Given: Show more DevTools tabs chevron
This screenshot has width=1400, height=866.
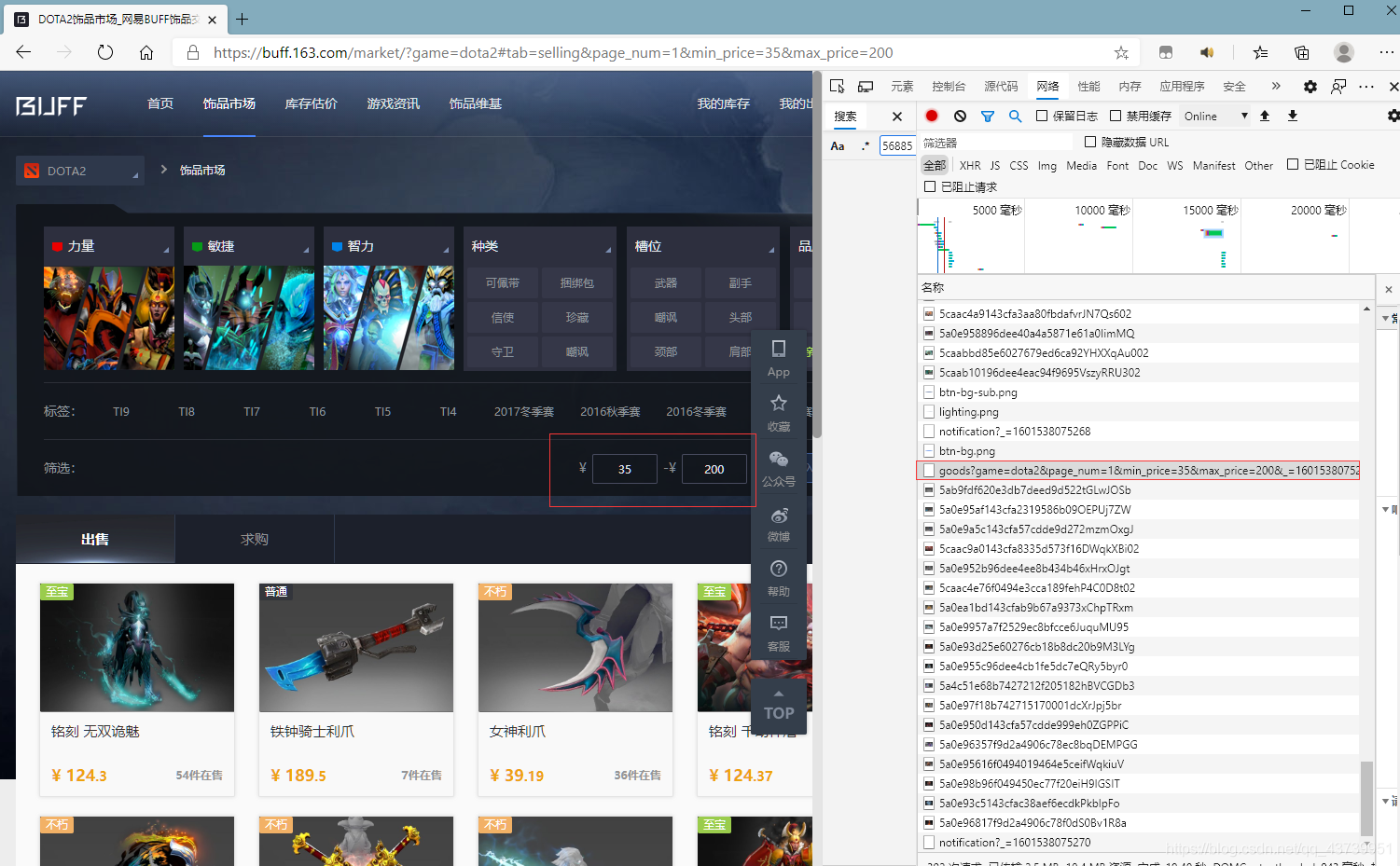Looking at the screenshot, I should (1276, 86).
